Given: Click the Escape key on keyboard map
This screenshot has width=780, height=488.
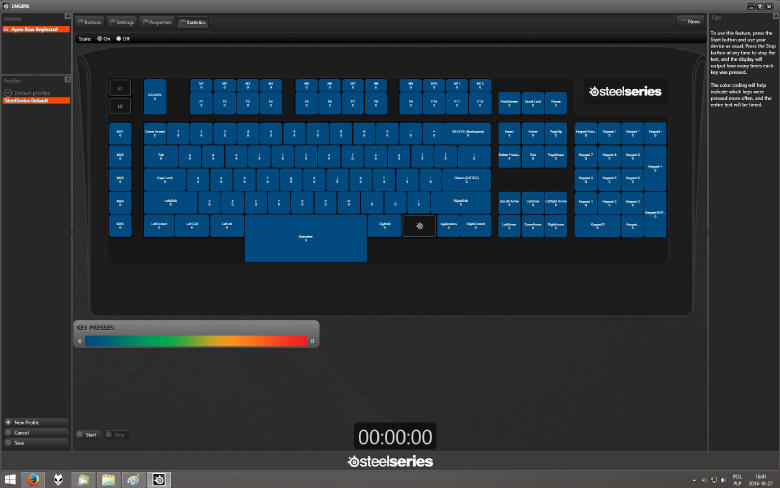Looking at the screenshot, I should 155,97.
